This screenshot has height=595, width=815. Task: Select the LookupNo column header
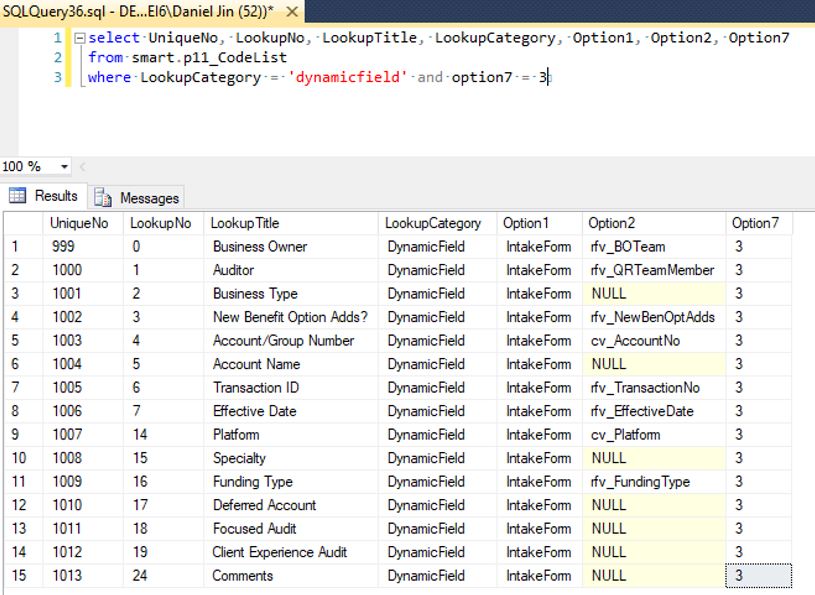point(163,223)
